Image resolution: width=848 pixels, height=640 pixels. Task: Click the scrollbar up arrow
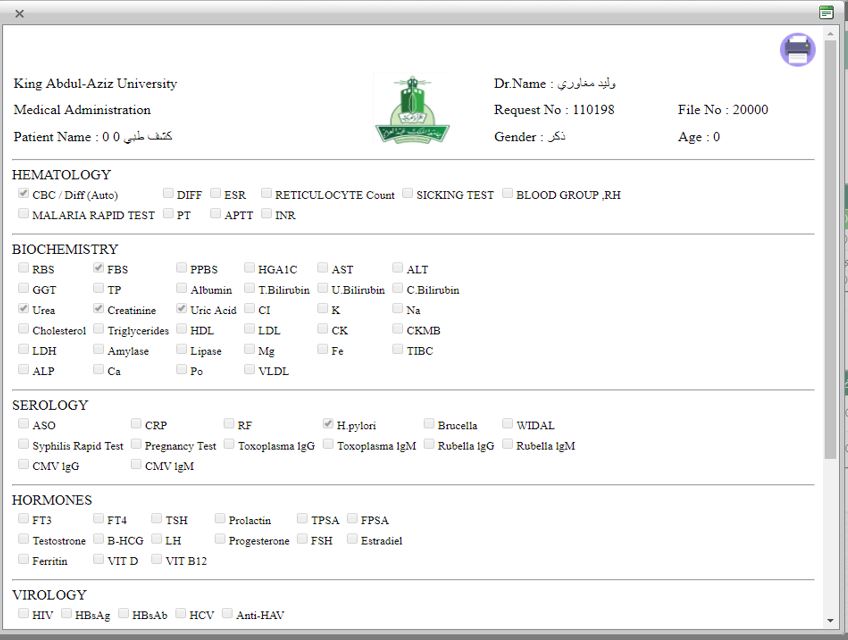coord(830,33)
